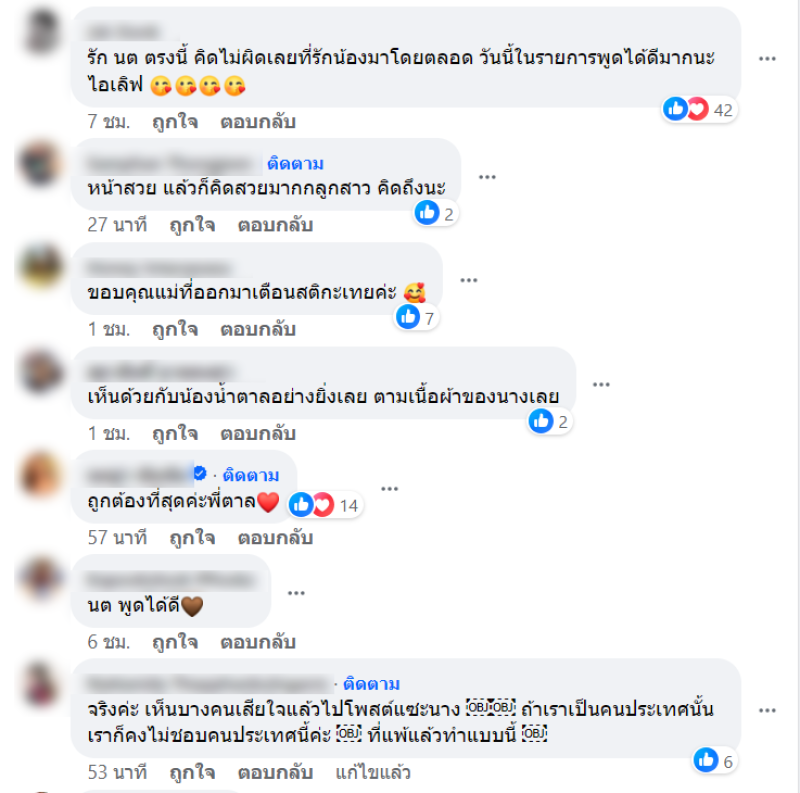
Task: Open more options beside ขอบคุณแม่ comment
Action: 468,280
